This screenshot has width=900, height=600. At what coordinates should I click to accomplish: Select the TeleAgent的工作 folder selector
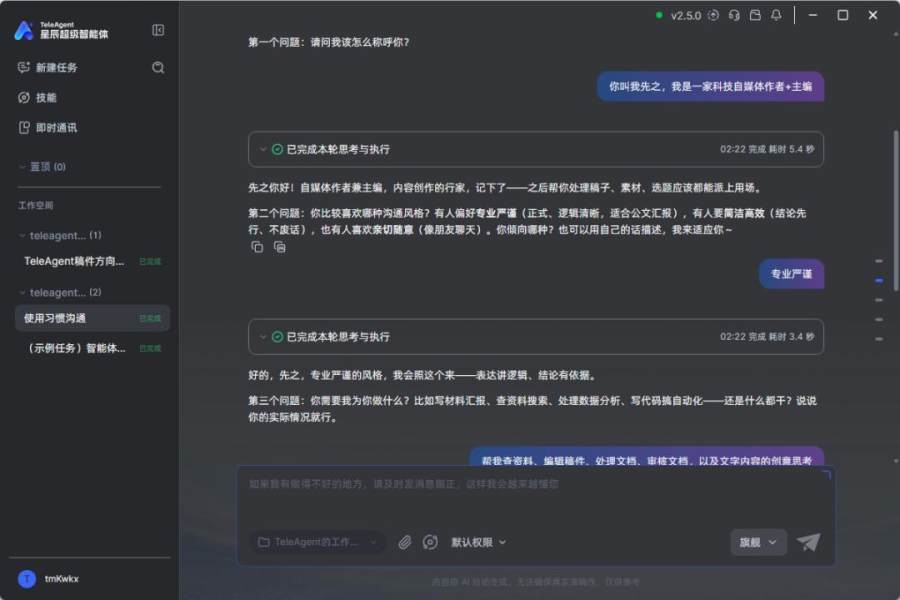(x=317, y=542)
